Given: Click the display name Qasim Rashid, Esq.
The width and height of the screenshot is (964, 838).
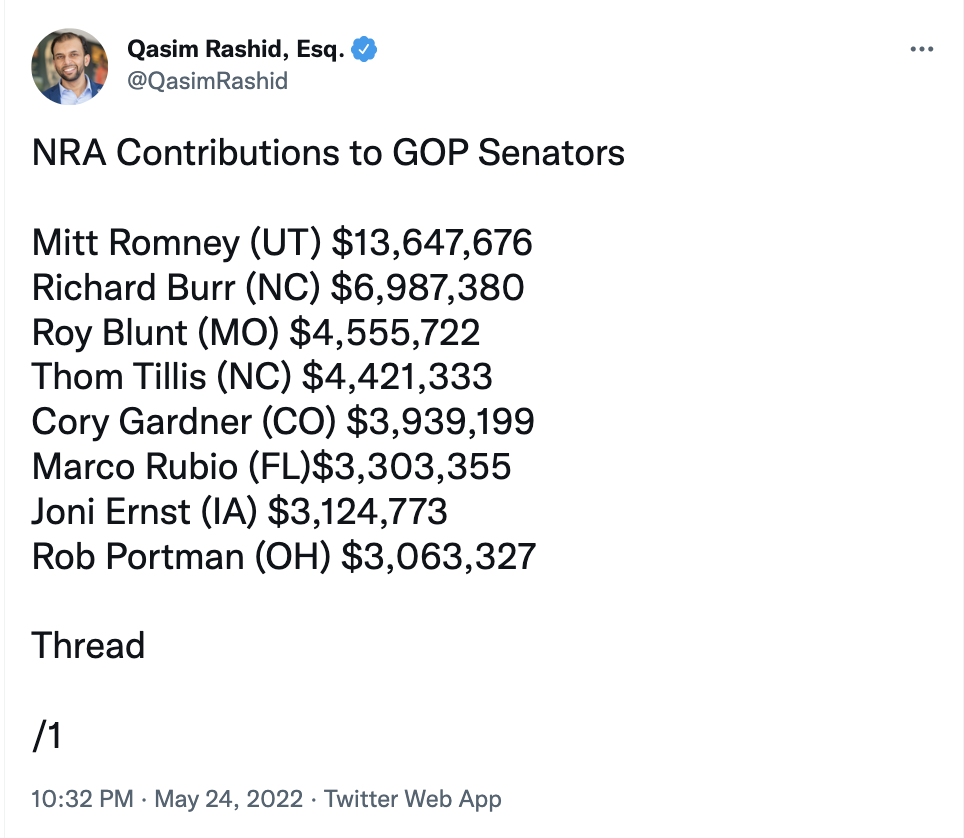Looking at the screenshot, I should pos(235,48).
